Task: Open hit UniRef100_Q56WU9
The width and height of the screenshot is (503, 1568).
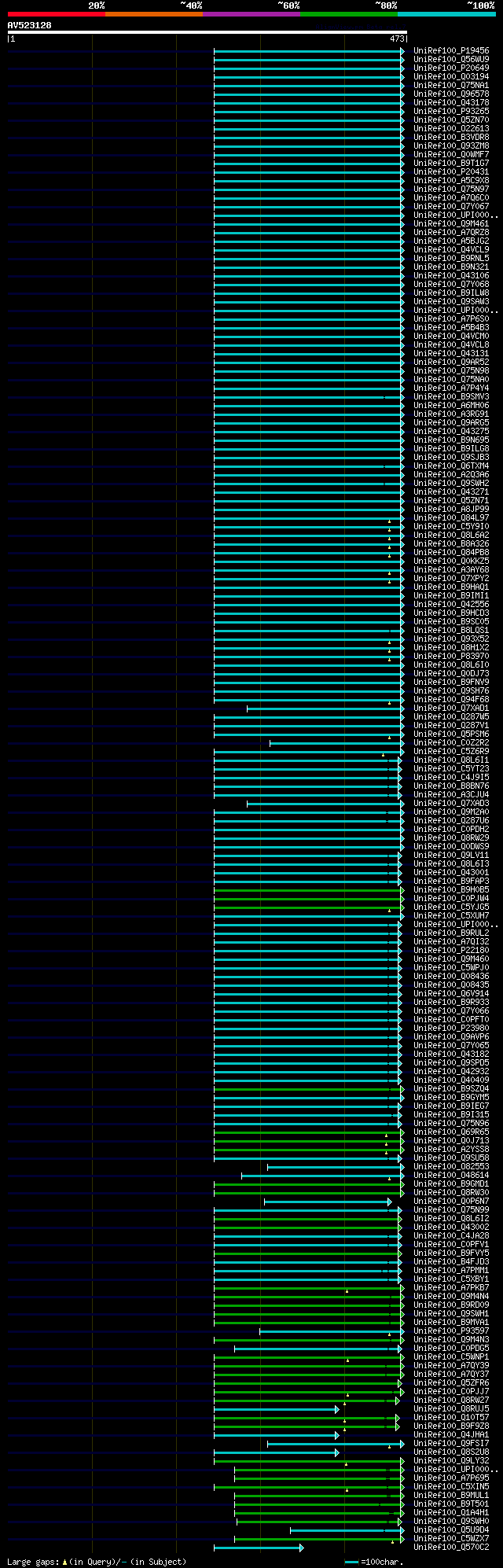Action: coord(451,59)
